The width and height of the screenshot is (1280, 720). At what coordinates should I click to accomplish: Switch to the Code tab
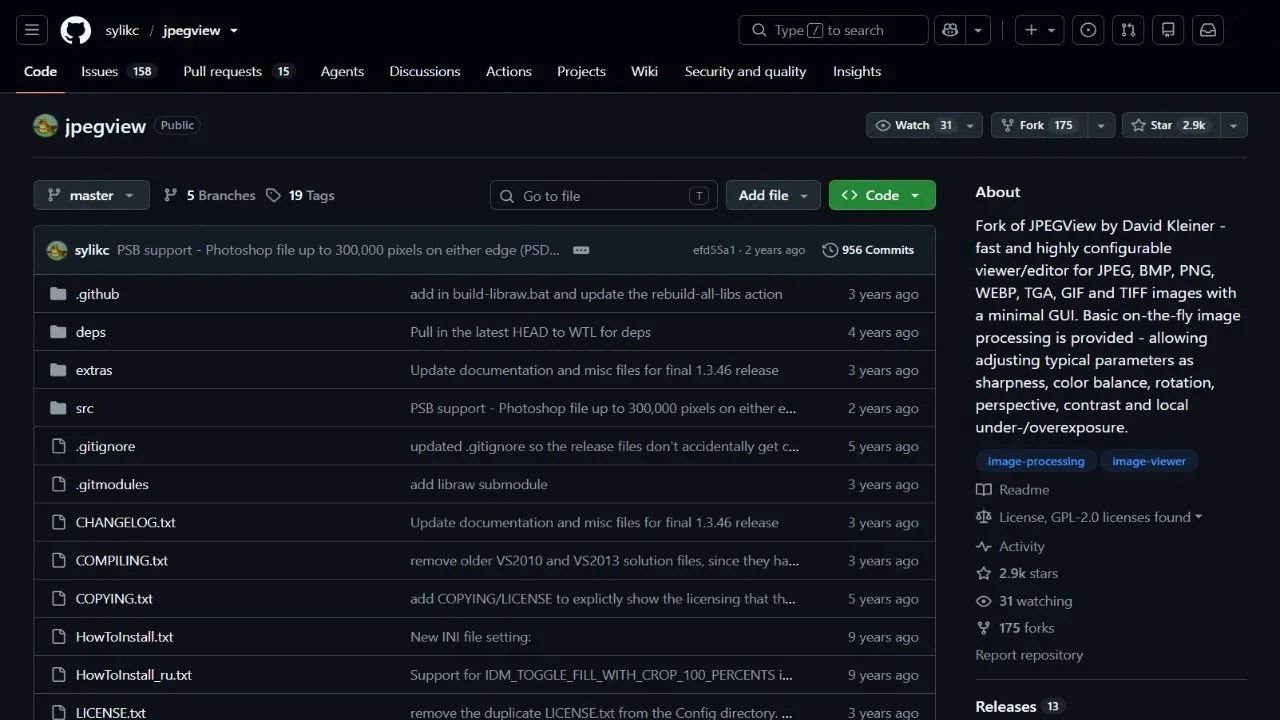[x=40, y=71]
